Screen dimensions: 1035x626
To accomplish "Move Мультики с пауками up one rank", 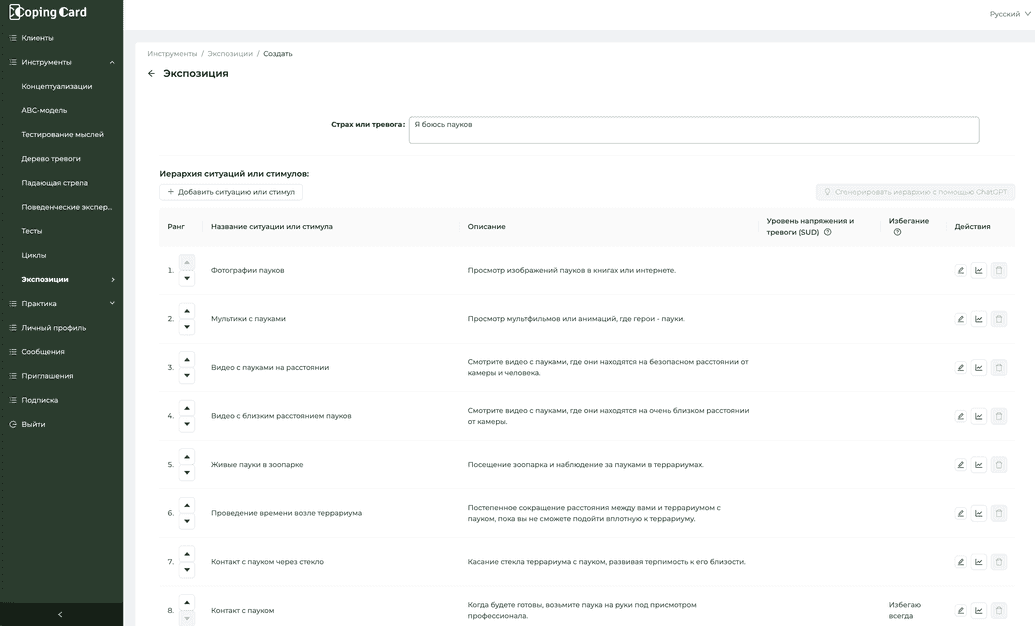I will (187, 311).
